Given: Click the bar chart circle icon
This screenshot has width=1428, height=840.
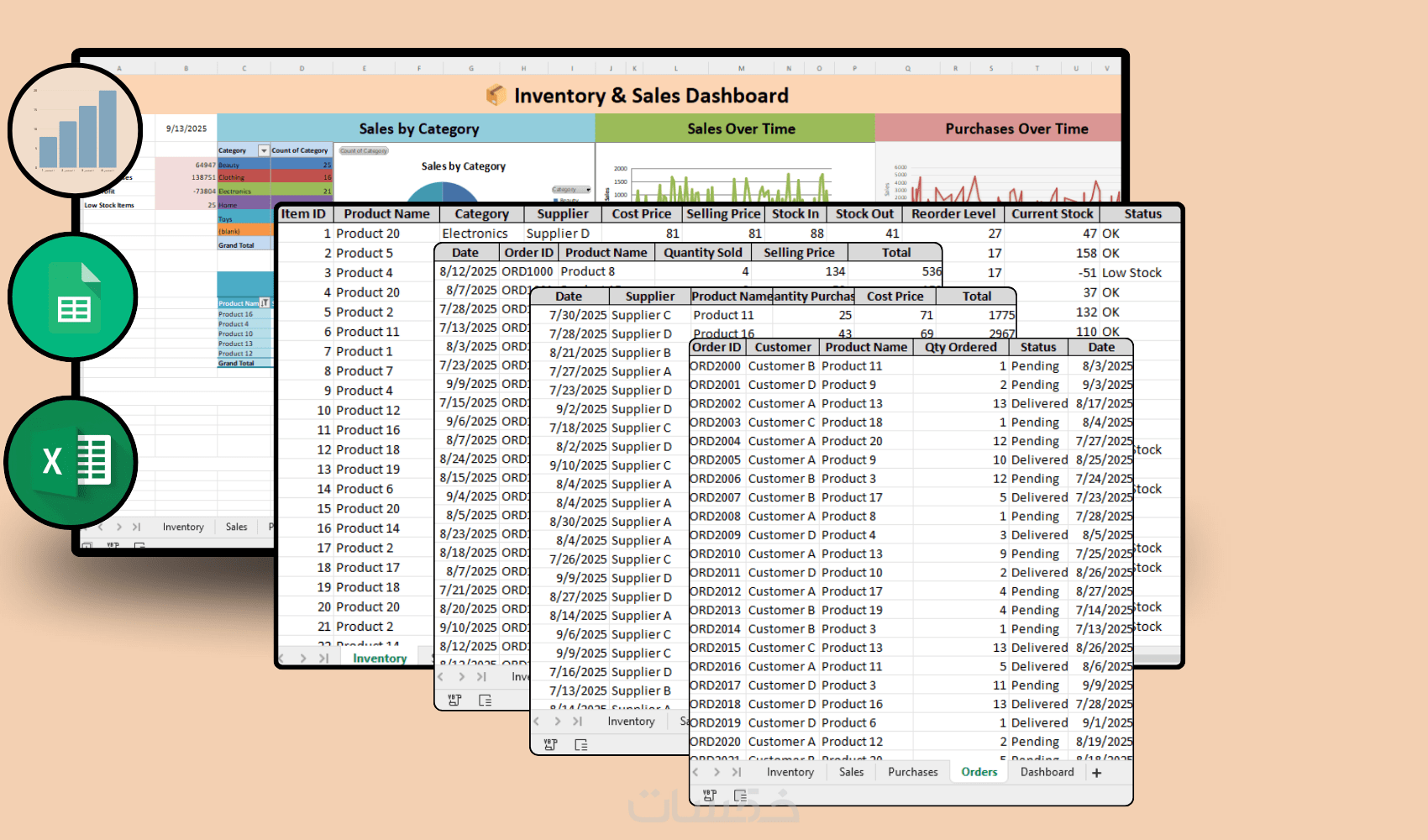Looking at the screenshot, I should 76,130.
